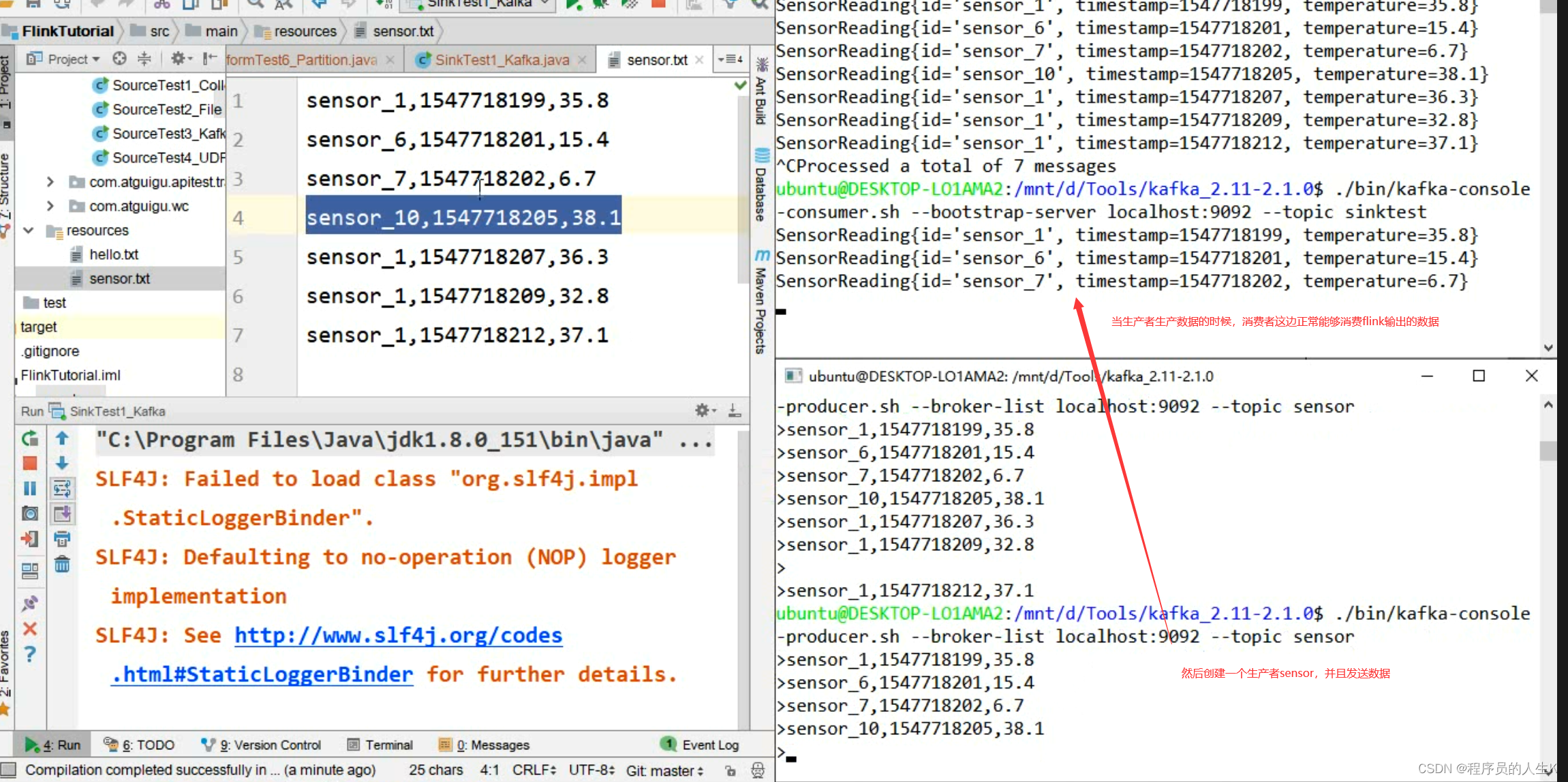Click the producer terminal window scrollbar thumb
Screen dimensions: 1568x782
[x=1548, y=451]
